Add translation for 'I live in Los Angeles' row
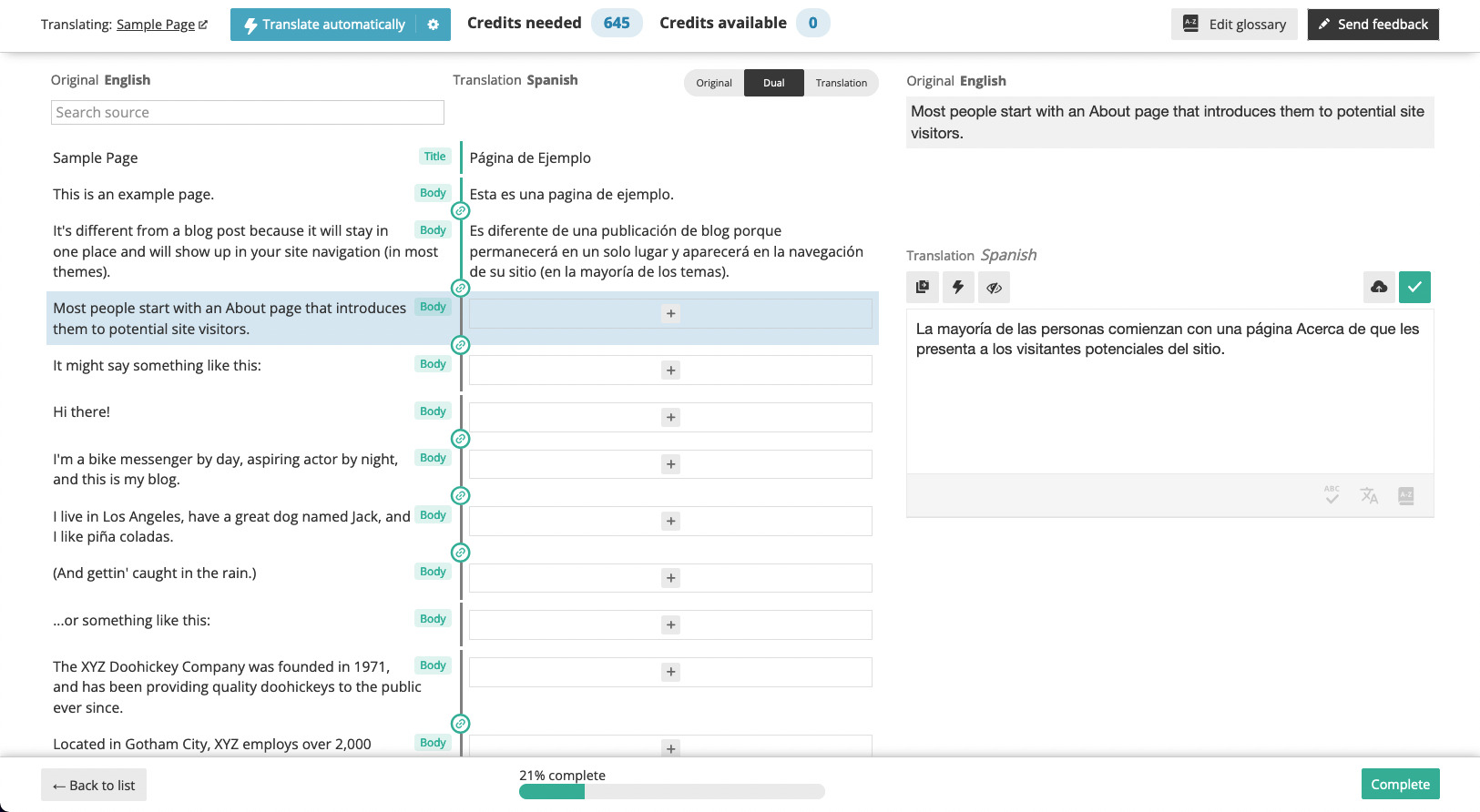Viewport: 1480px width, 812px height. (x=670, y=521)
